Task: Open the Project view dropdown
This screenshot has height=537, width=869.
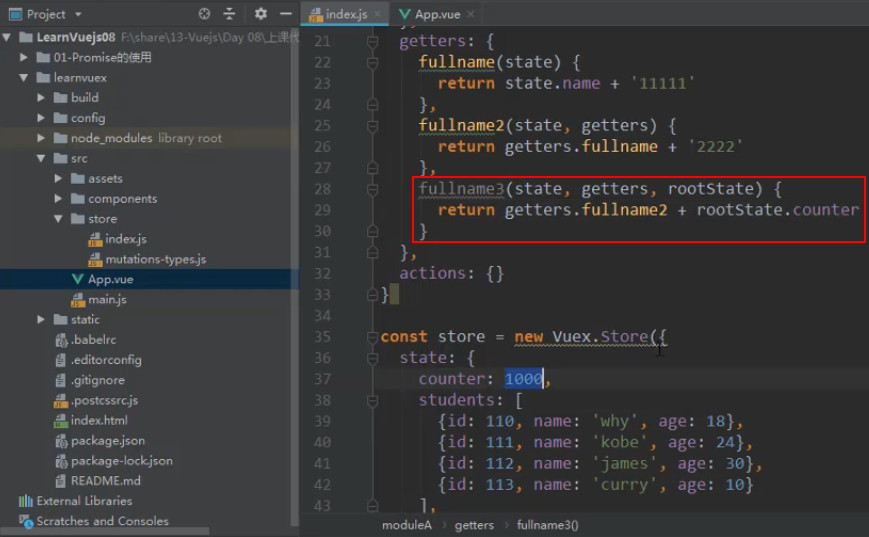Action: (x=78, y=14)
